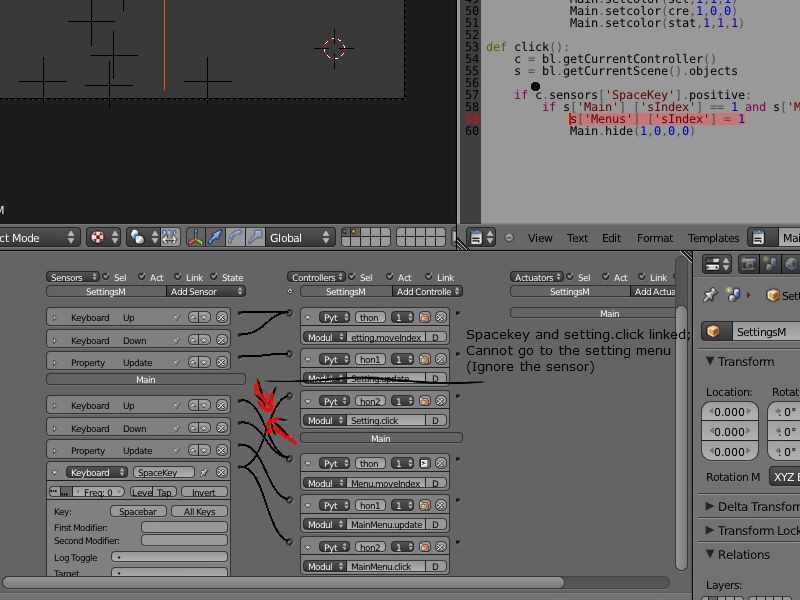
Task: Open the viewport shading sphere selector
Action: click(x=104, y=237)
